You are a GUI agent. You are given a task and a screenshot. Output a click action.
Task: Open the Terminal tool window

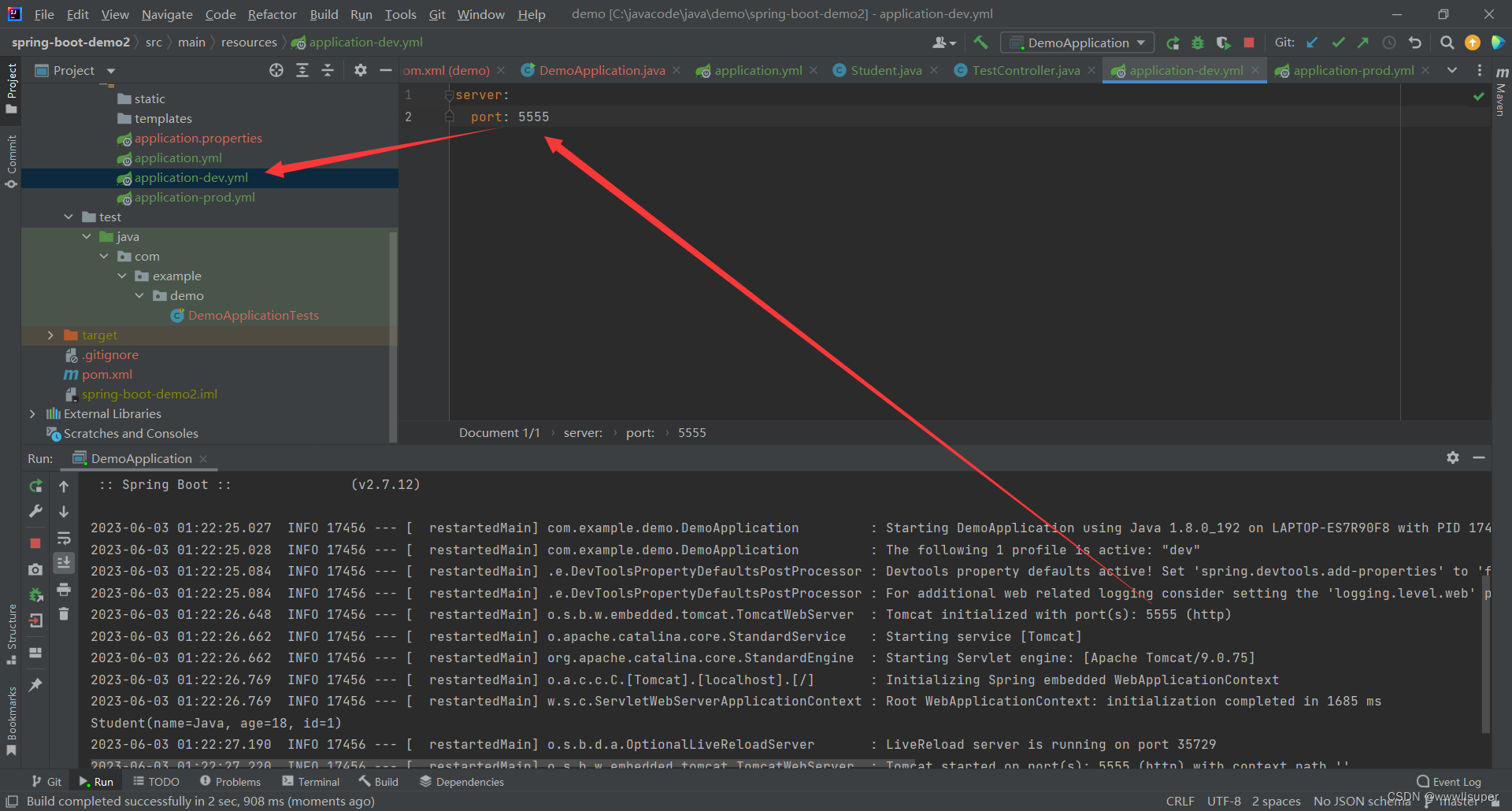[311, 781]
